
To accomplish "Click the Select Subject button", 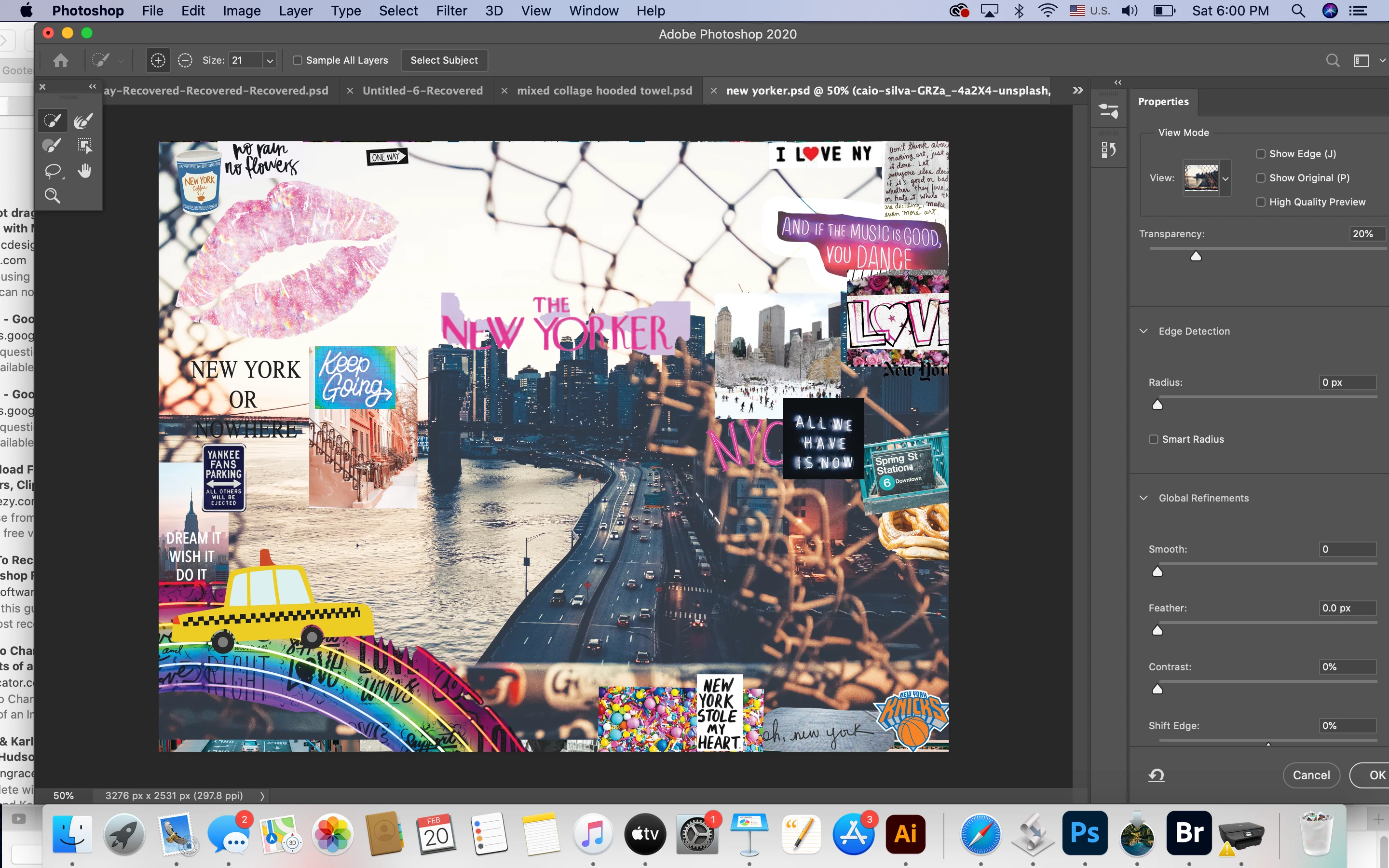I will pos(444,60).
